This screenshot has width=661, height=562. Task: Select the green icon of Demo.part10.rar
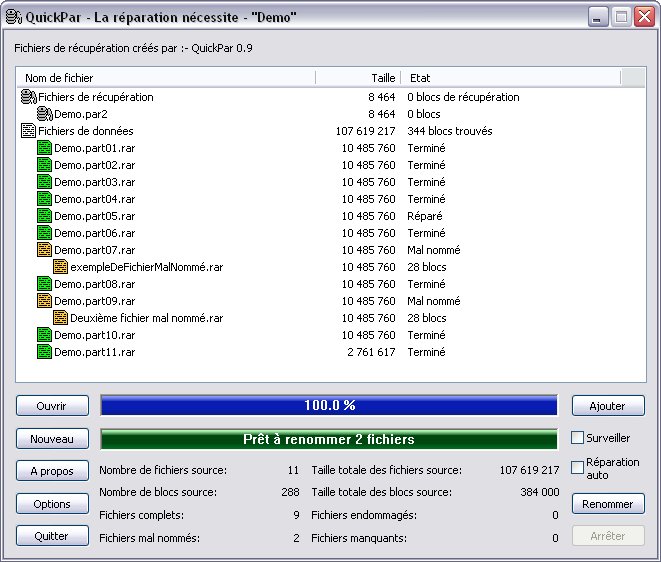click(x=44, y=335)
